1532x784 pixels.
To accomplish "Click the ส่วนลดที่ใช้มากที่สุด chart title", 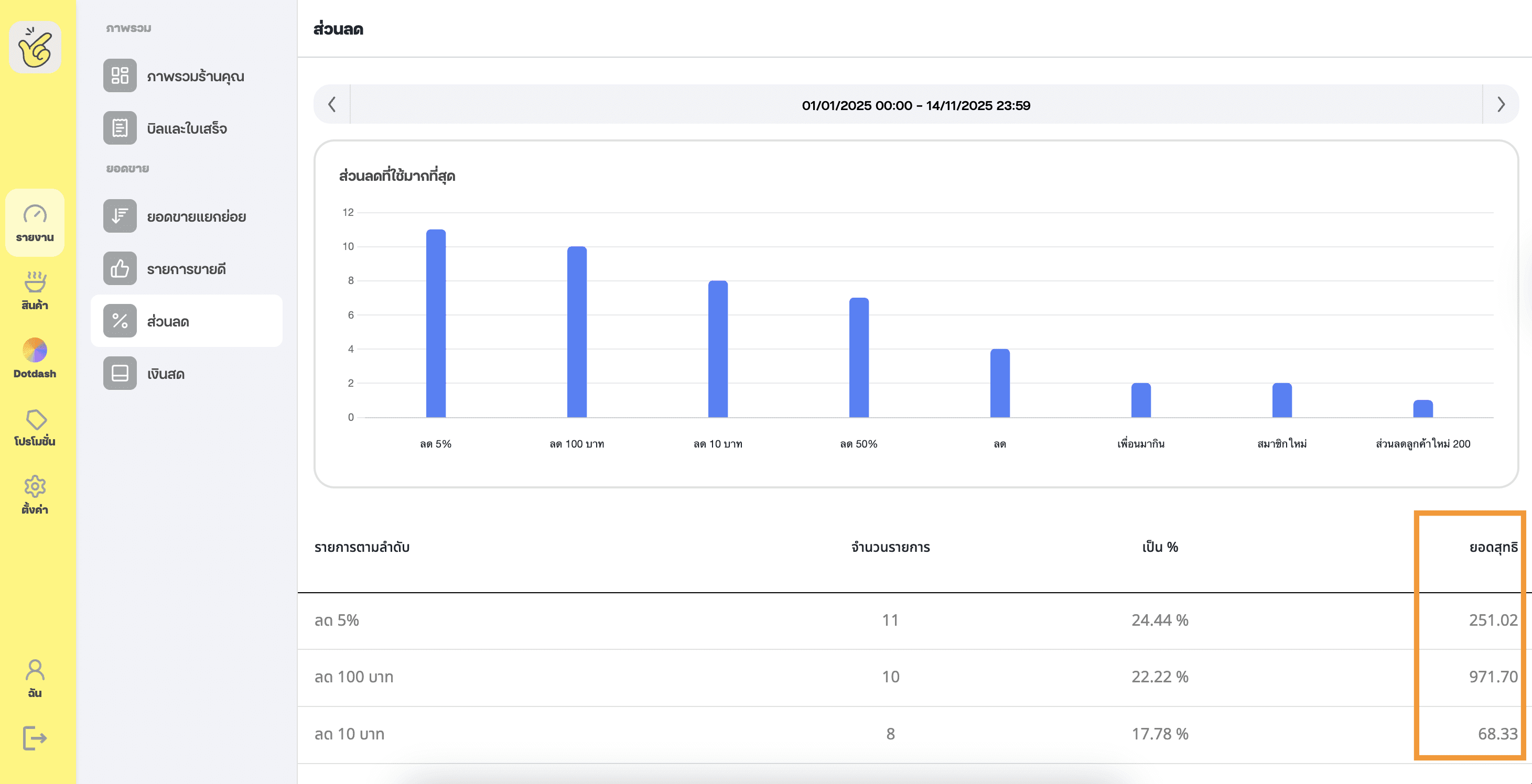I will point(397,176).
